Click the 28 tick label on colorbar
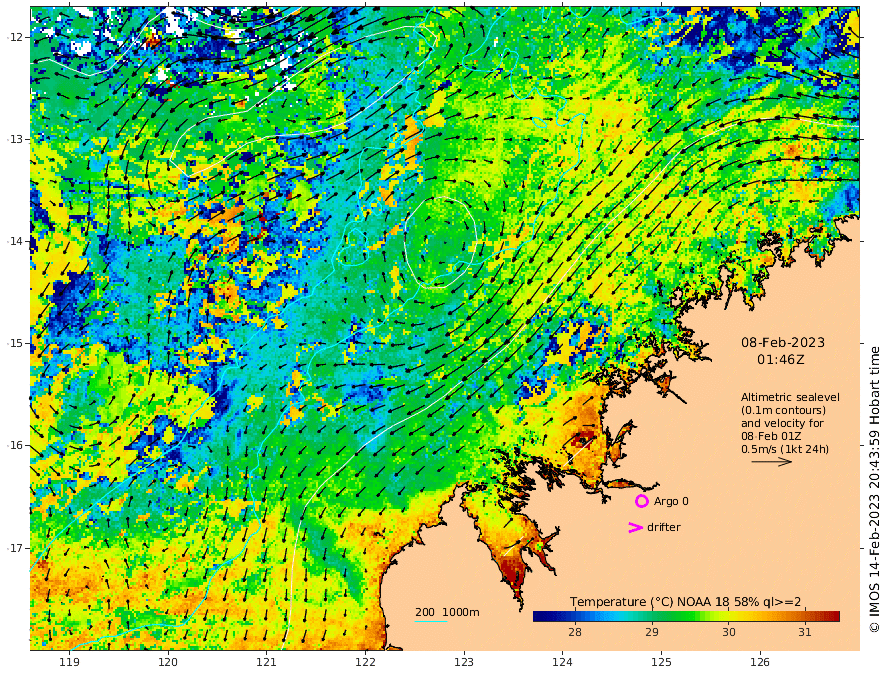 click(575, 632)
